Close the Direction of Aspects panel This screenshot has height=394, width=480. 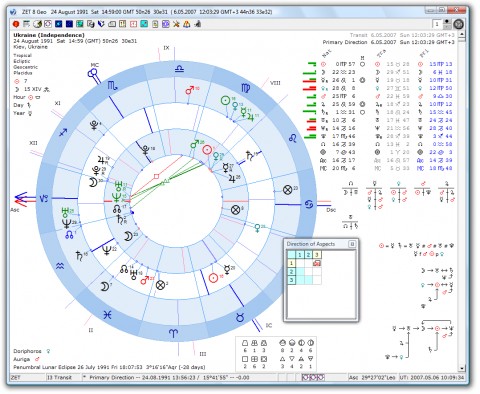(x=352, y=244)
